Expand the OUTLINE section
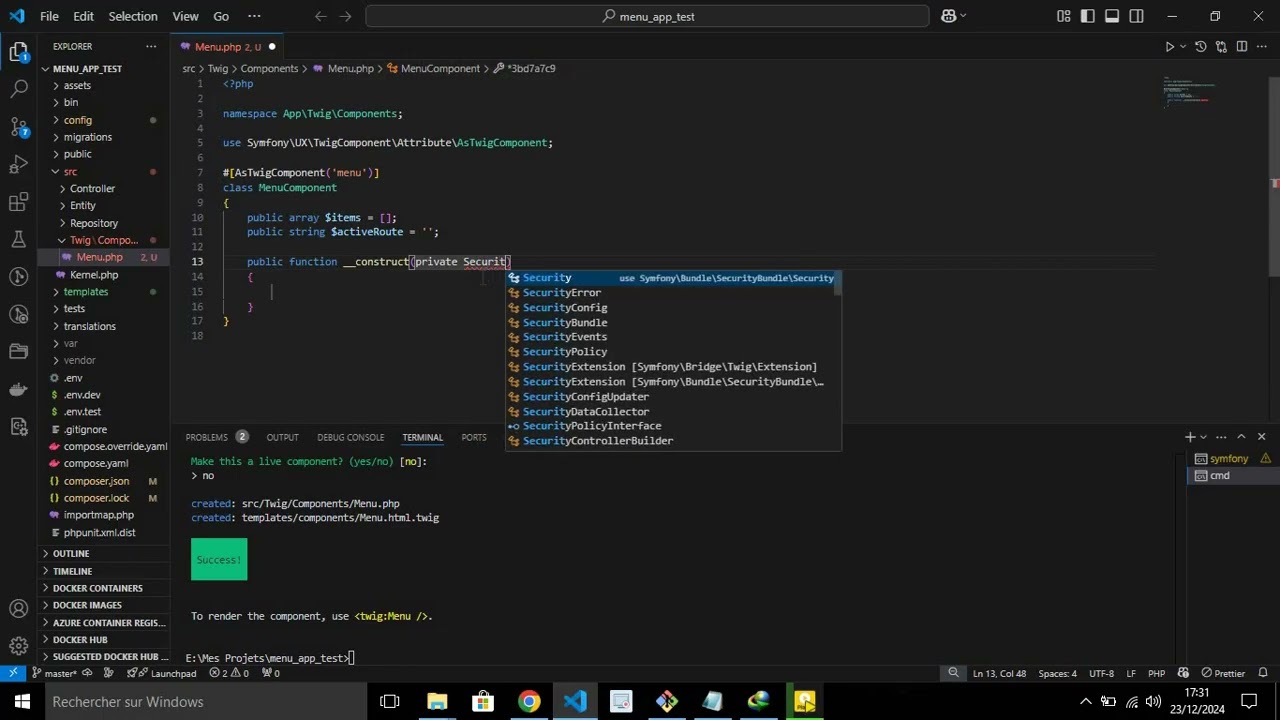The width and height of the screenshot is (1280, 720). click(x=71, y=554)
